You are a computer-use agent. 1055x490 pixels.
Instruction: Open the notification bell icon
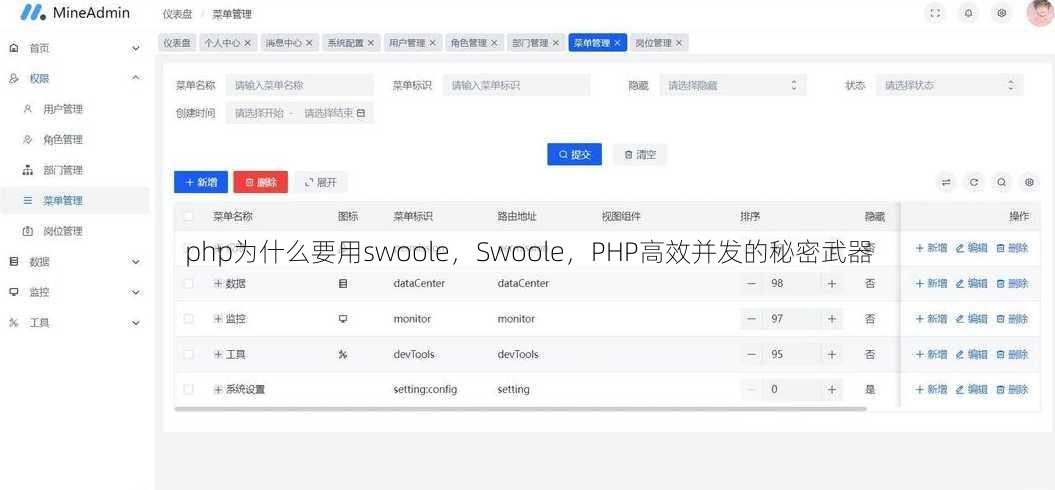coord(968,13)
